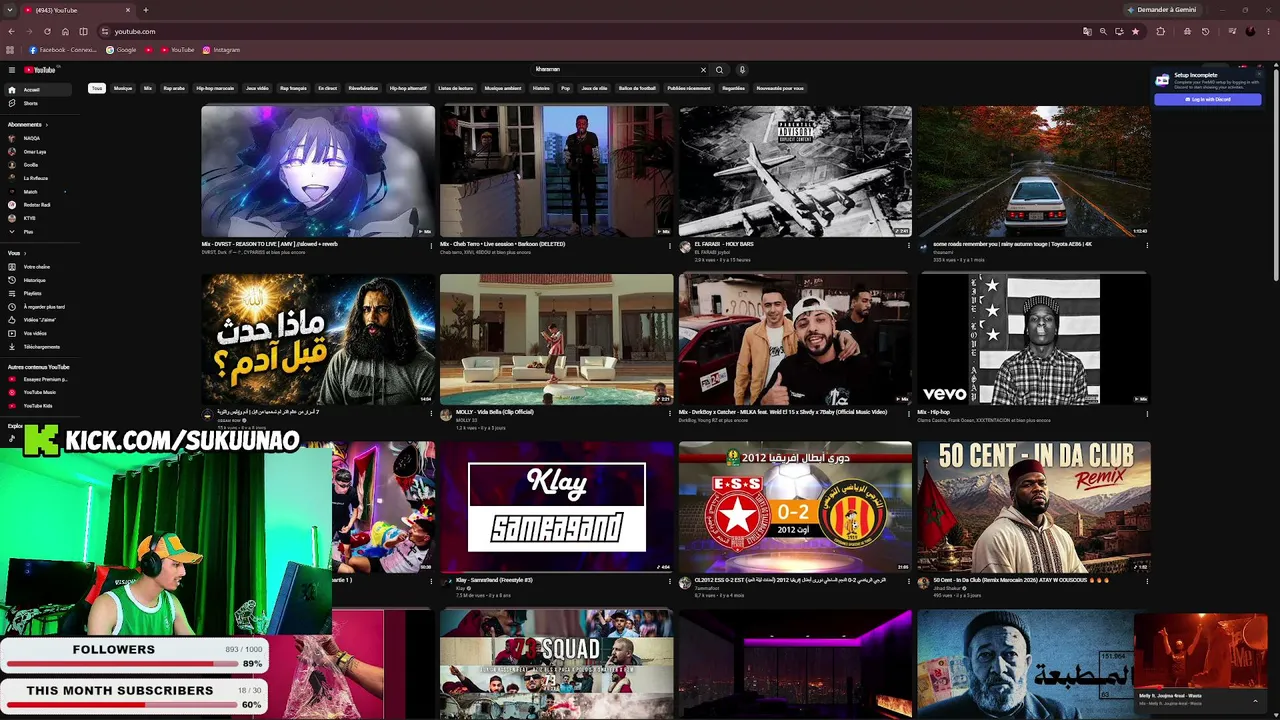Play the 50 Cent In Da Club Remix thumbnail

[1034, 507]
